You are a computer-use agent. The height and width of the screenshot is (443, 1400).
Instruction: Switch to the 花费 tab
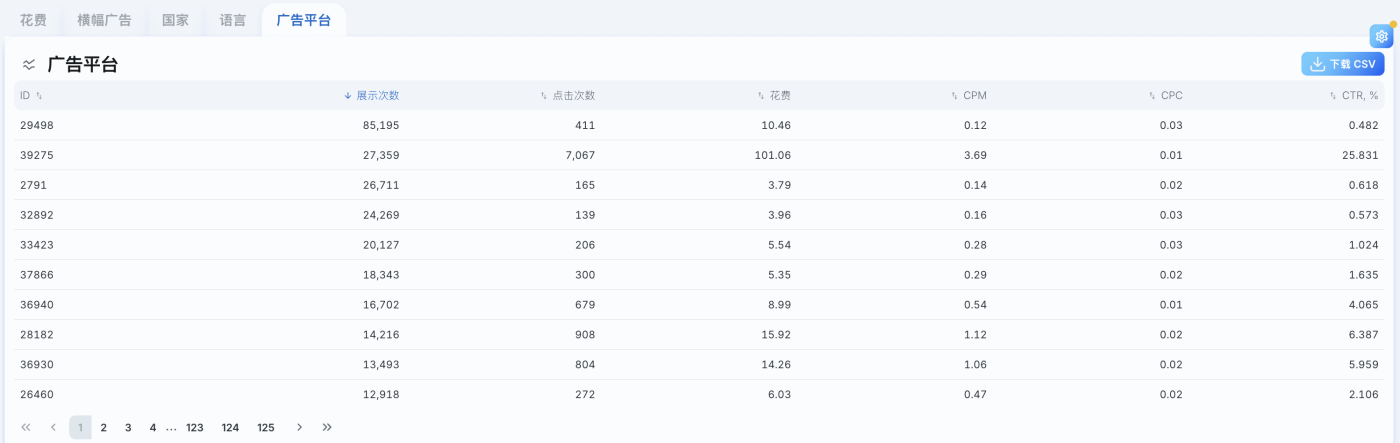point(33,20)
